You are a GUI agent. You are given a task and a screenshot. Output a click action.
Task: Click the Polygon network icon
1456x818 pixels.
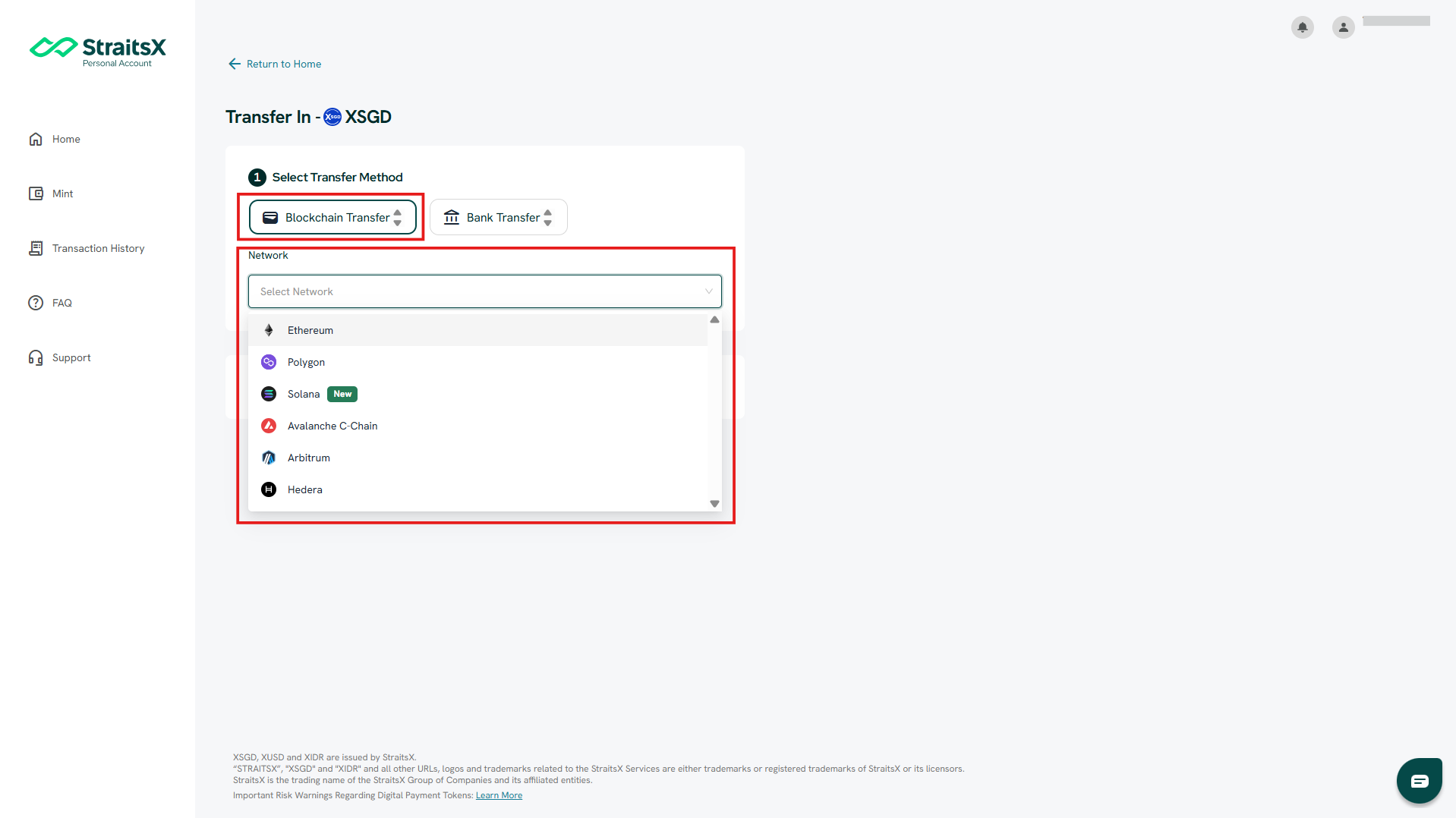[269, 362]
